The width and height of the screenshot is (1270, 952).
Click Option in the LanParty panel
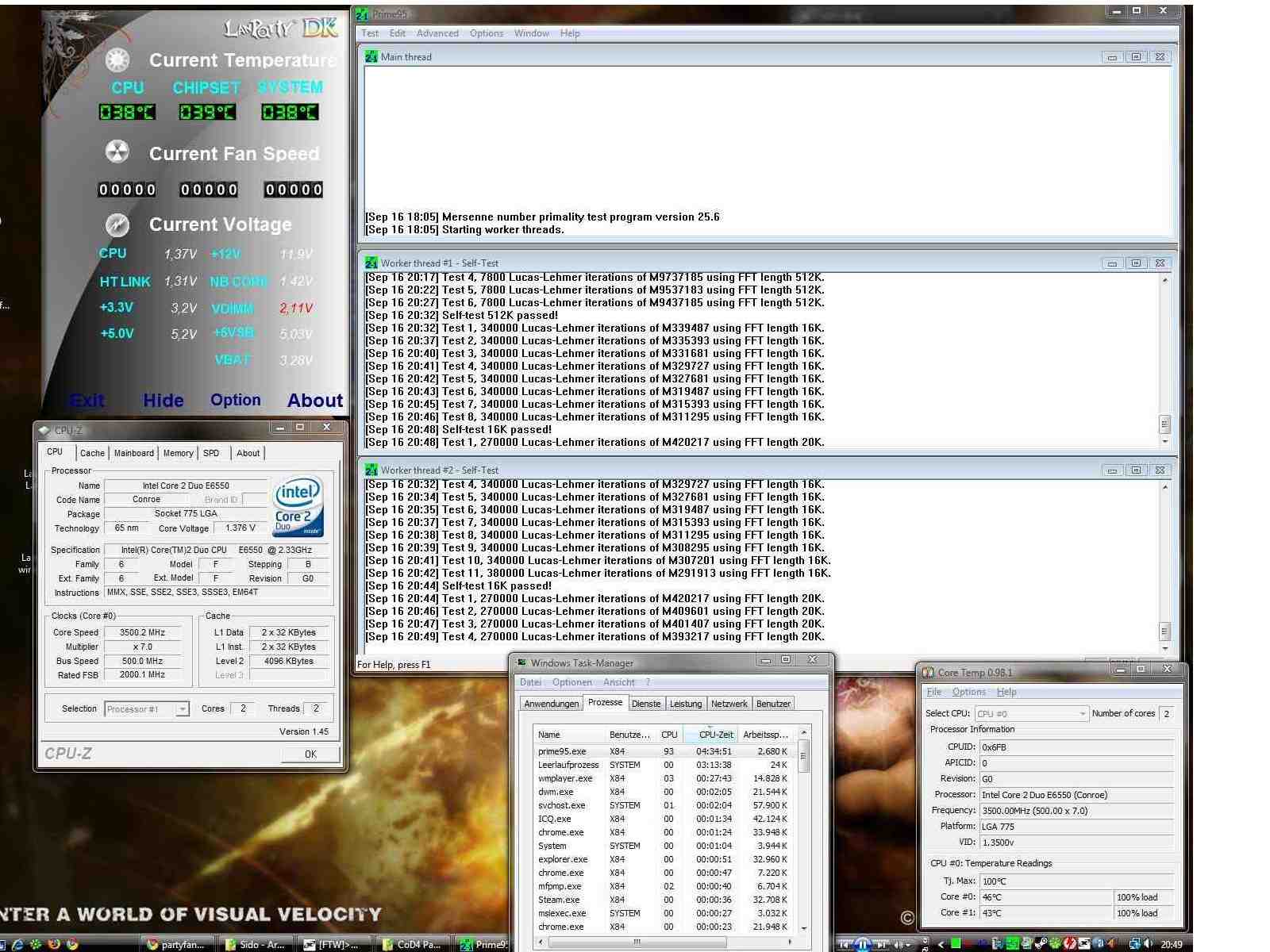click(236, 401)
